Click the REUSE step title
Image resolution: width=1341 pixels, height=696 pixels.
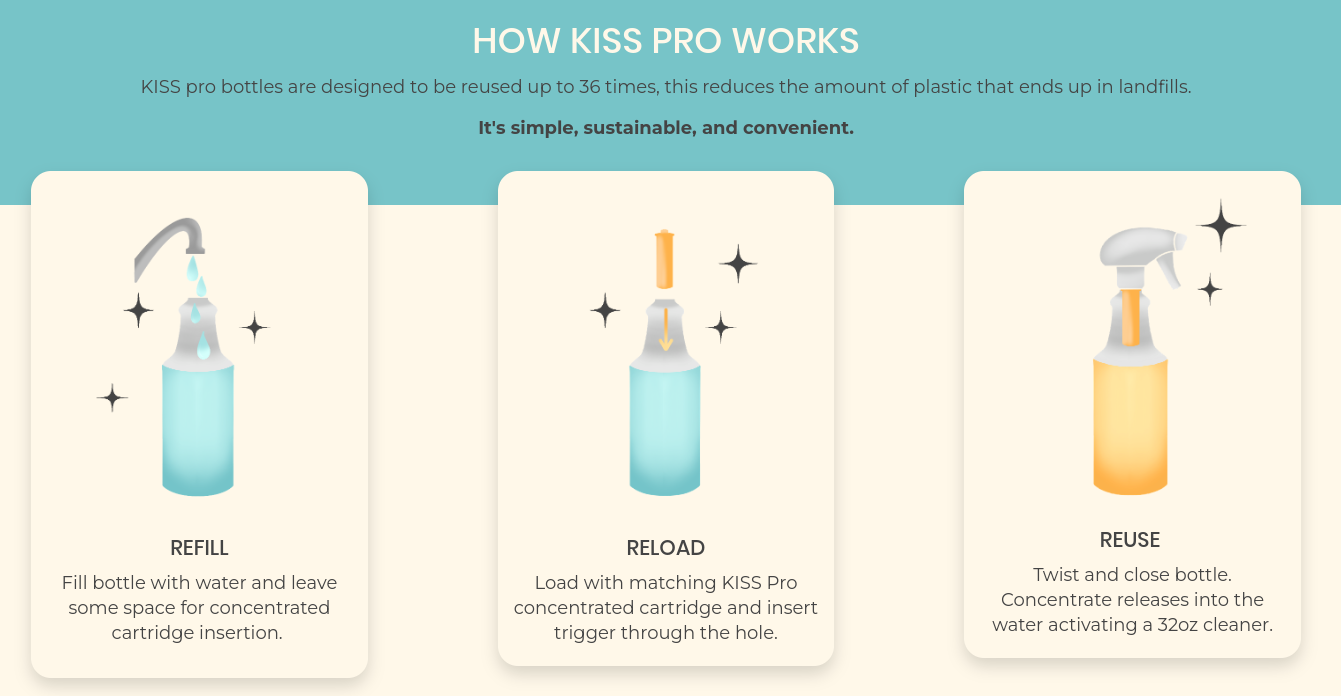1130,540
